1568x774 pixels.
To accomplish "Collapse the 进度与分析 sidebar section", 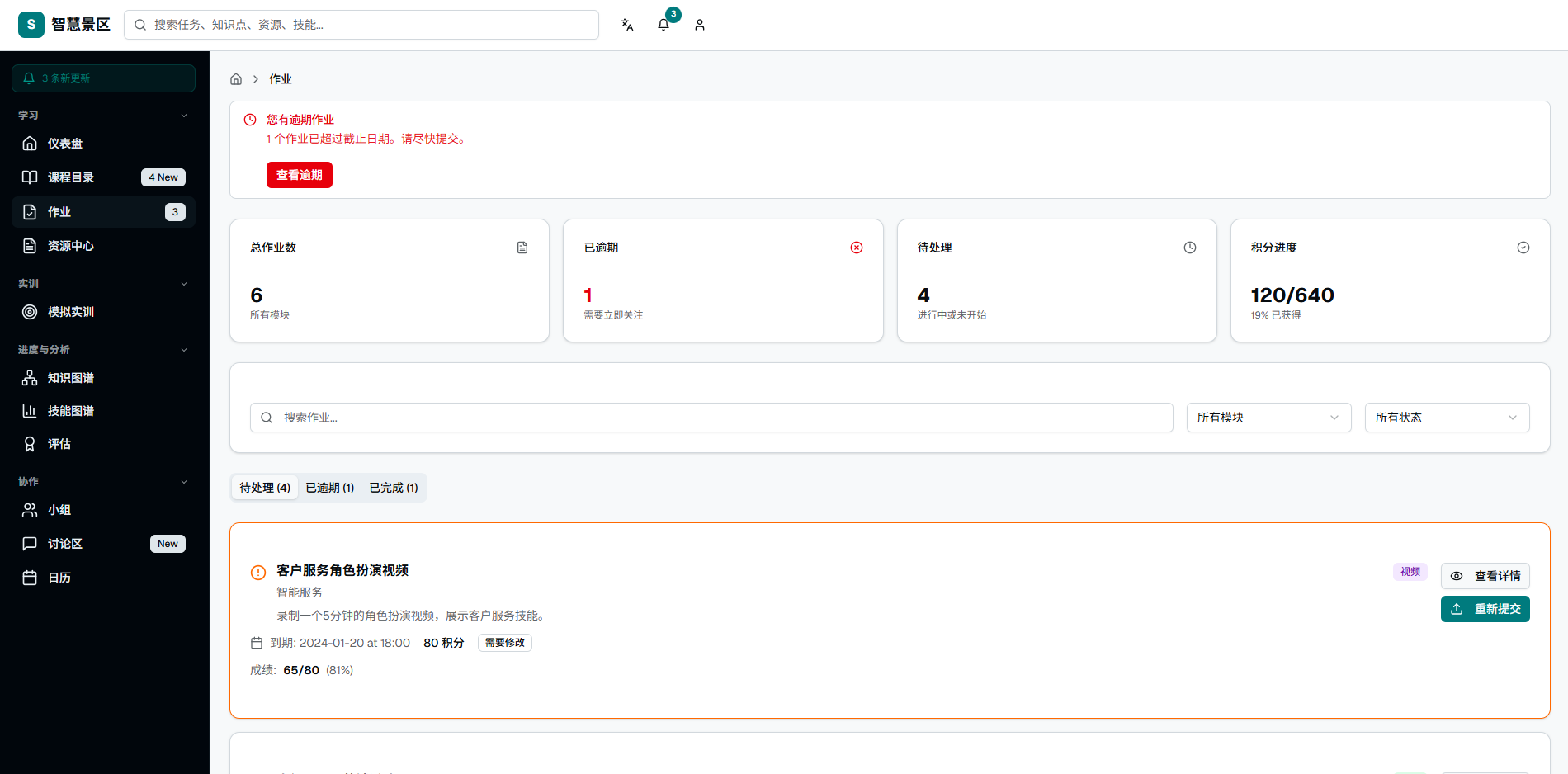I will (184, 350).
